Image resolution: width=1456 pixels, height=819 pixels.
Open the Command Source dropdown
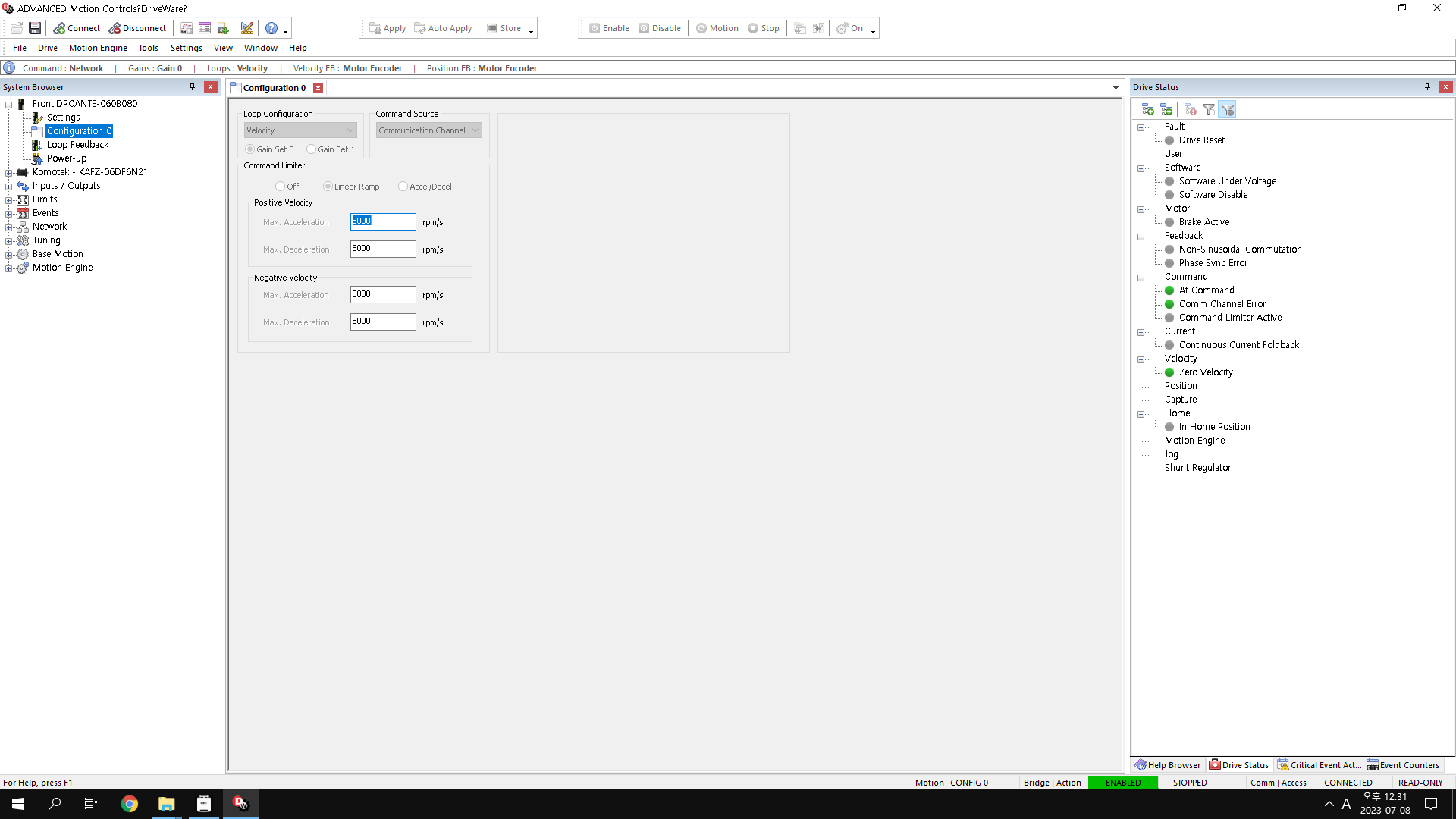[429, 130]
